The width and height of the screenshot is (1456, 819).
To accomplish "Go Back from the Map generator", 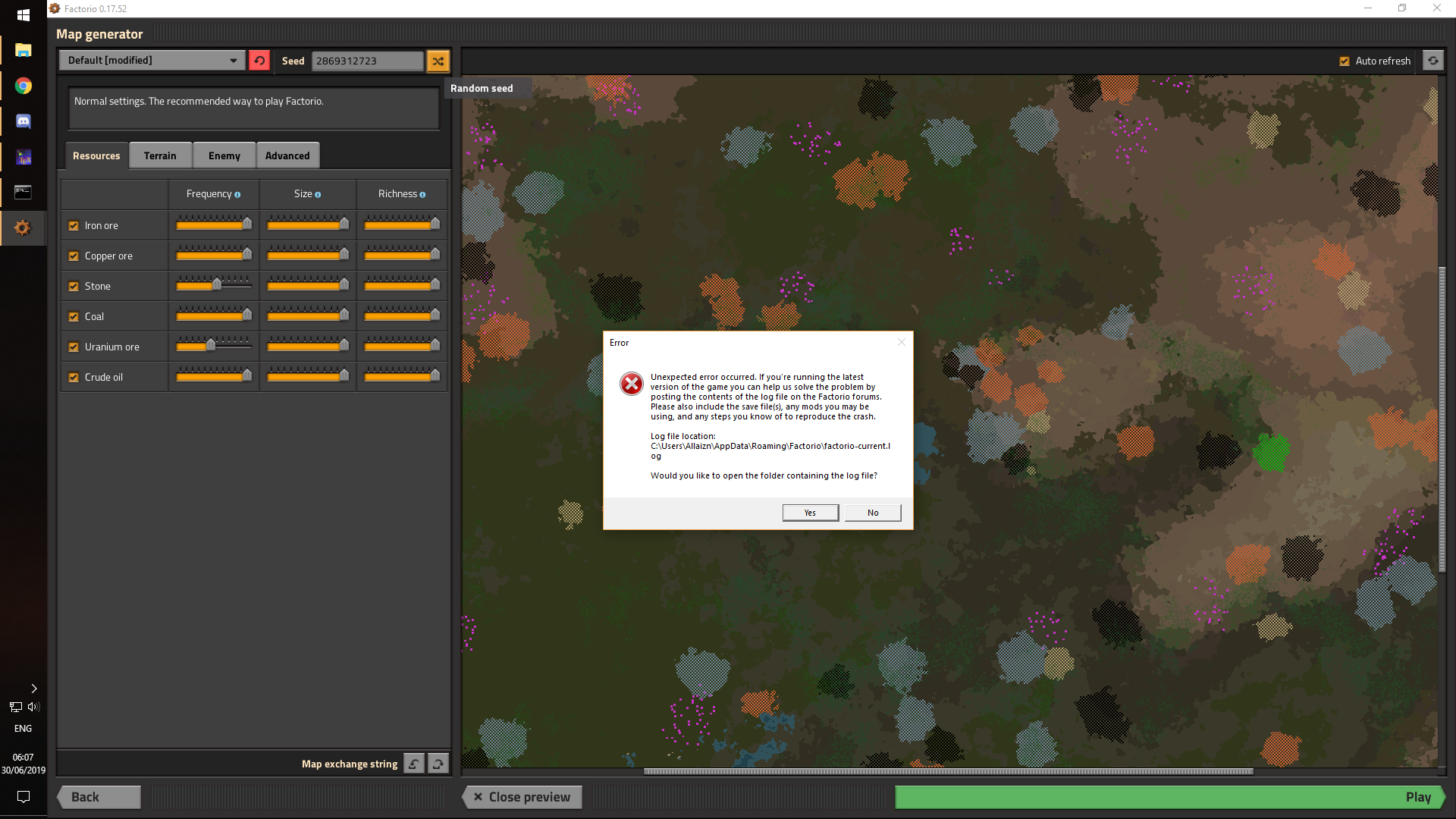I will click(x=99, y=797).
